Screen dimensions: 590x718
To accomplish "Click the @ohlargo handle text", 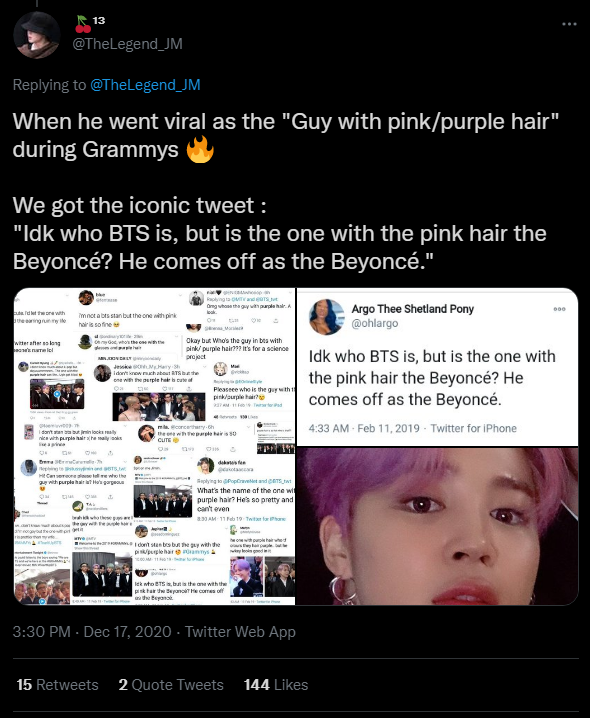I will coord(375,323).
